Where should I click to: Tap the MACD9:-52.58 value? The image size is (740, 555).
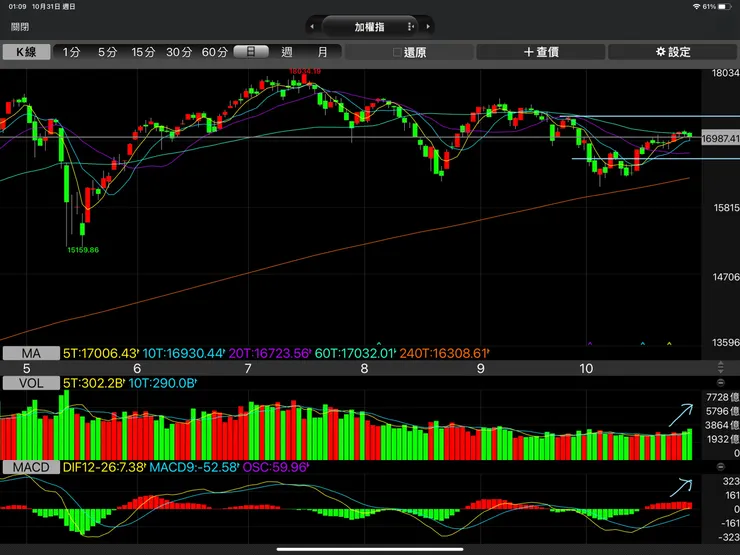[194, 467]
